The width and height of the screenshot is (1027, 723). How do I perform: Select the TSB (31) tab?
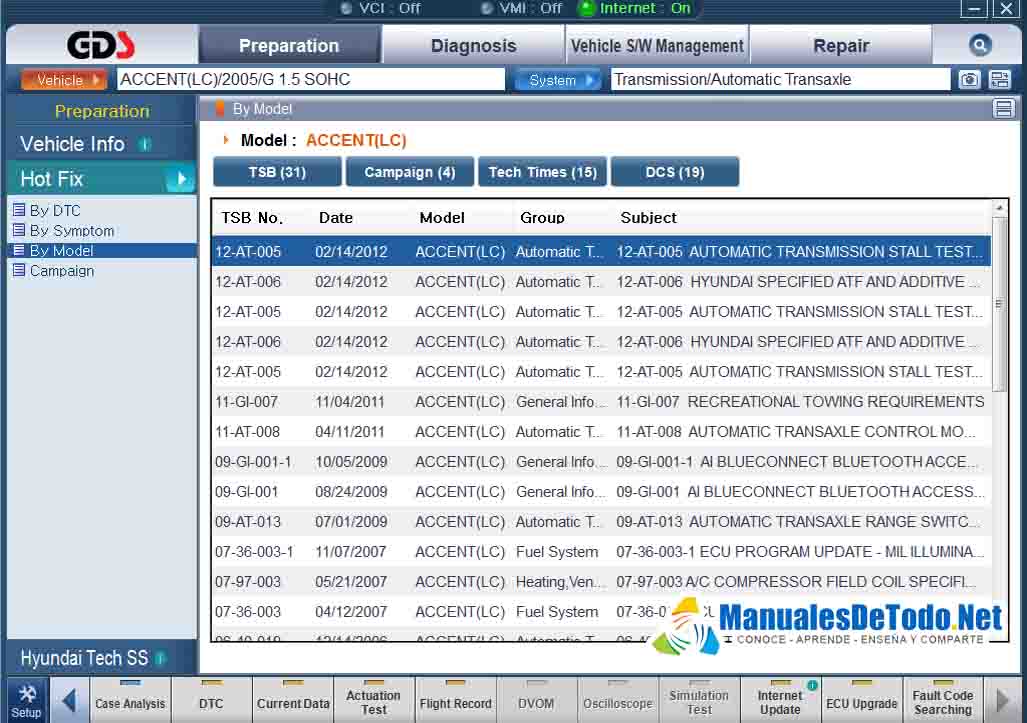277,172
